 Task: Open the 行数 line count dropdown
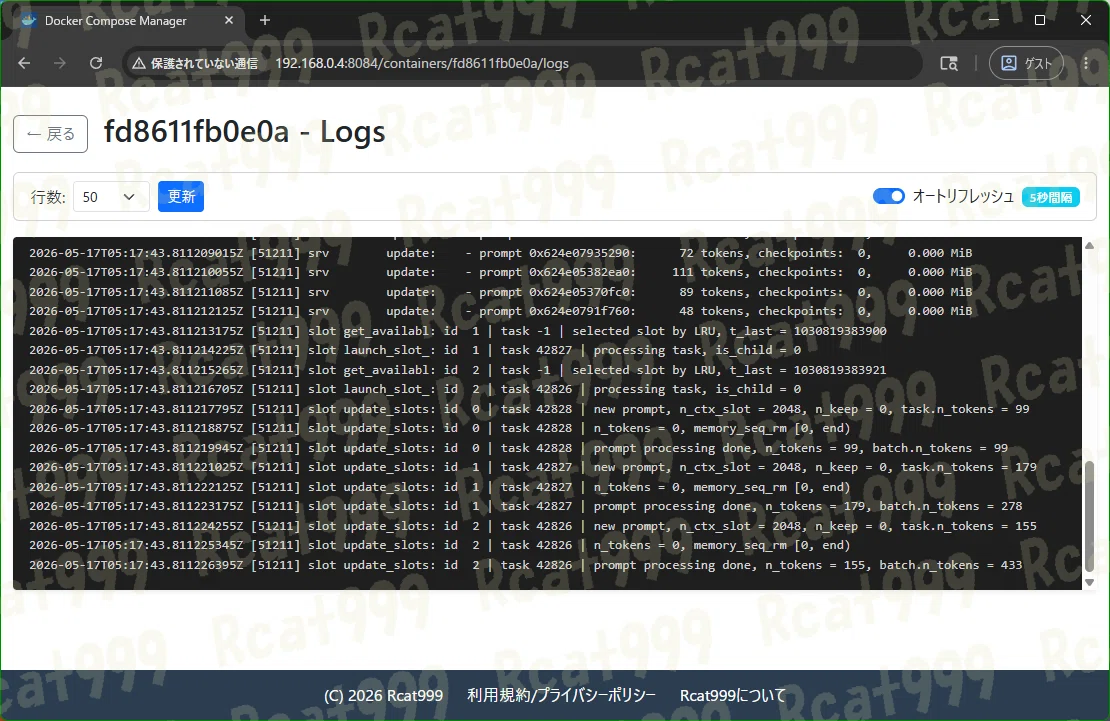click(111, 197)
